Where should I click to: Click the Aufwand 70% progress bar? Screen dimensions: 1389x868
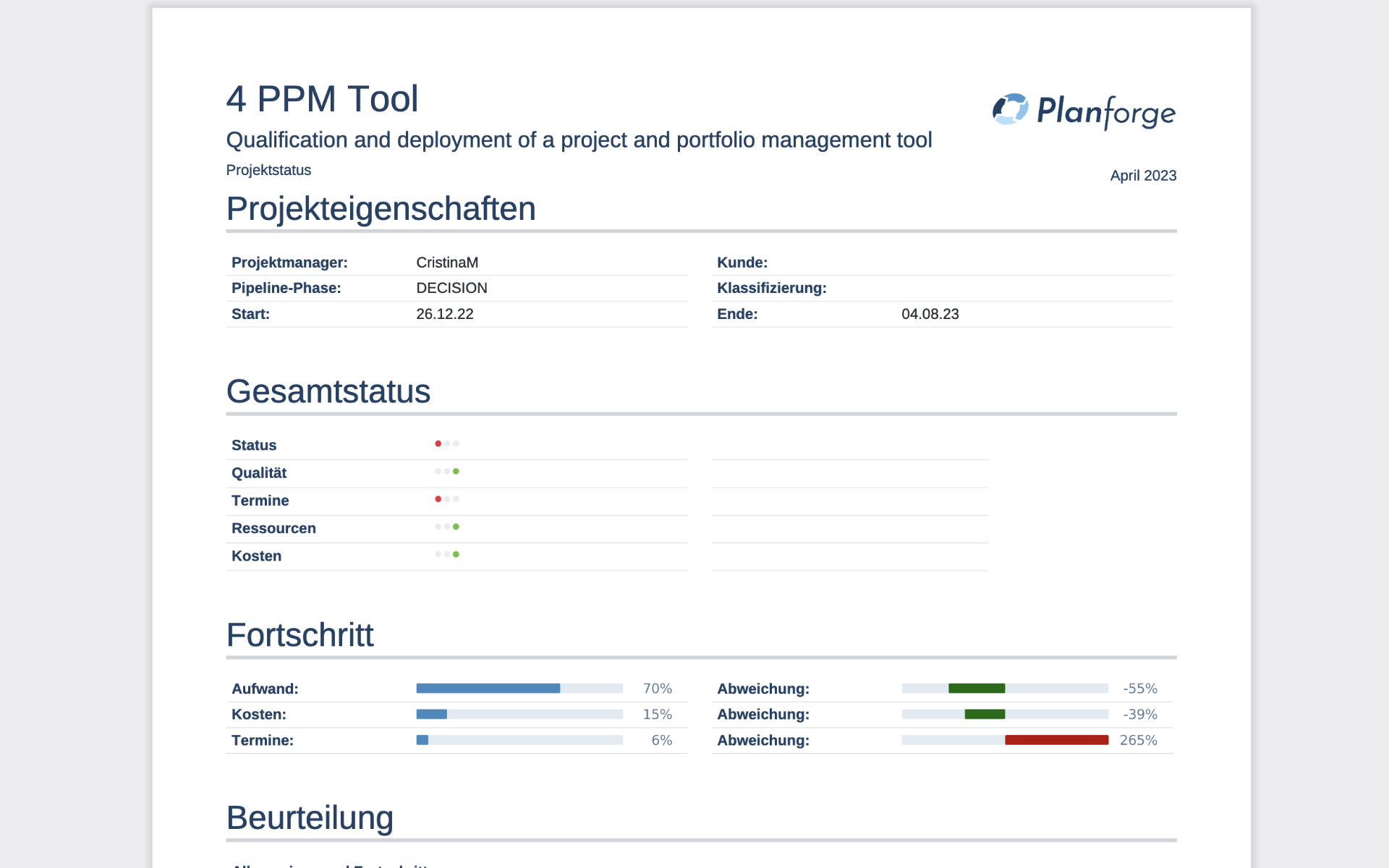(x=519, y=689)
